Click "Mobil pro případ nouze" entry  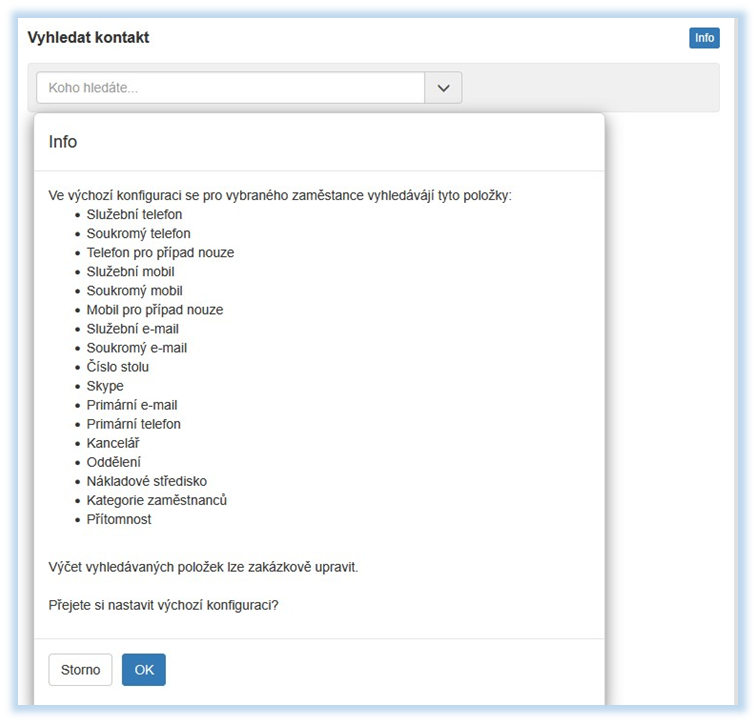coord(155,310)
